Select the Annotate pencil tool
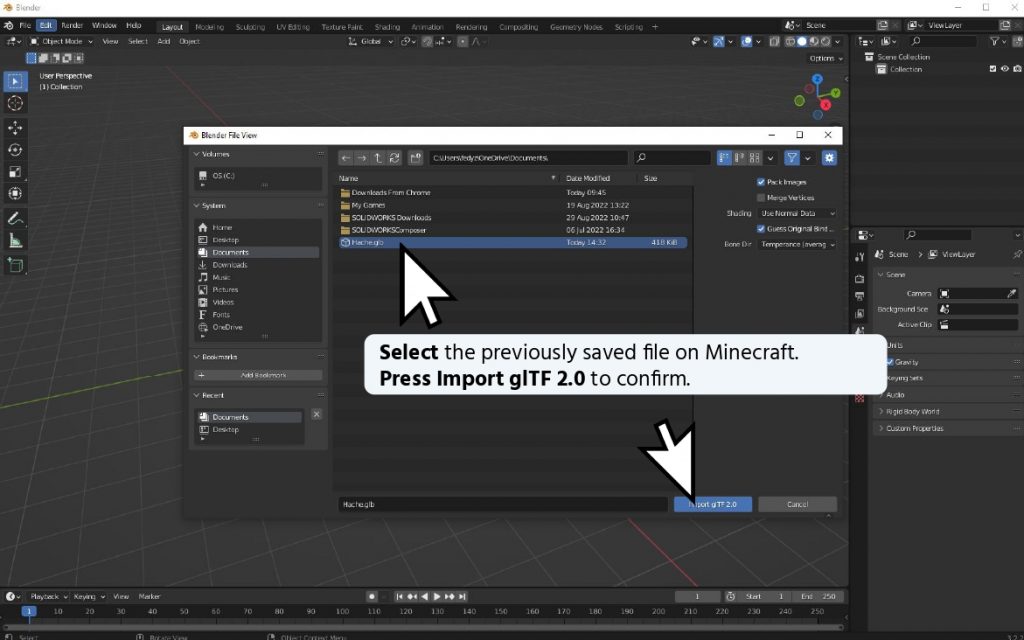 click(15, 218)
